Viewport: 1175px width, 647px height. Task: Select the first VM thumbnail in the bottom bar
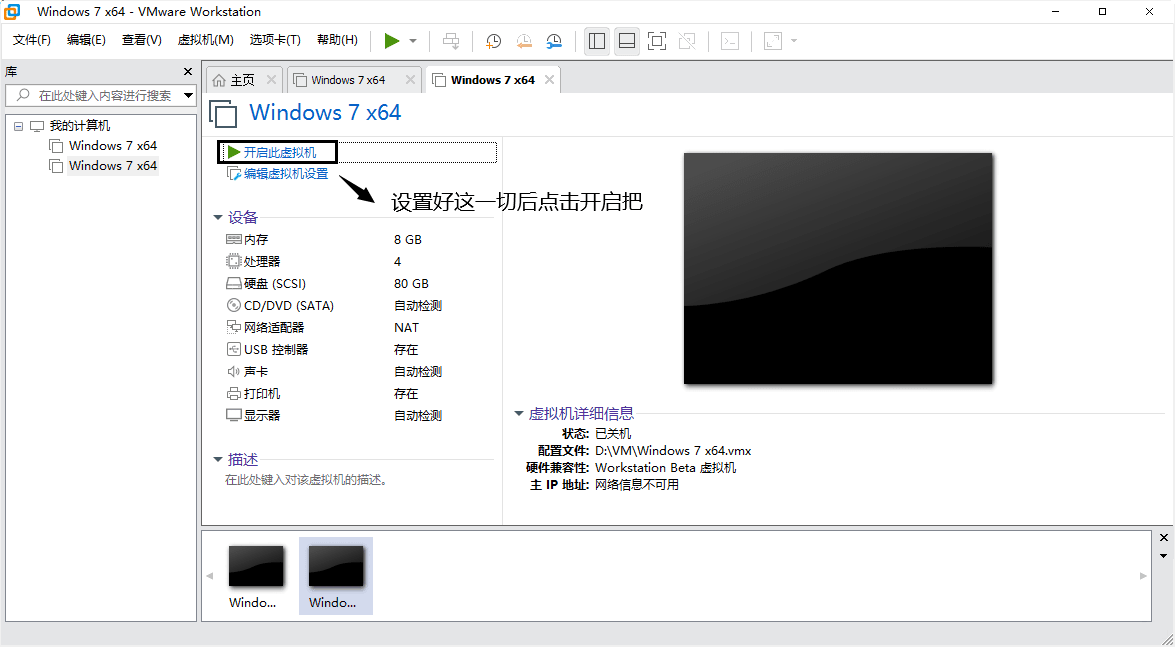click(256, 576)
